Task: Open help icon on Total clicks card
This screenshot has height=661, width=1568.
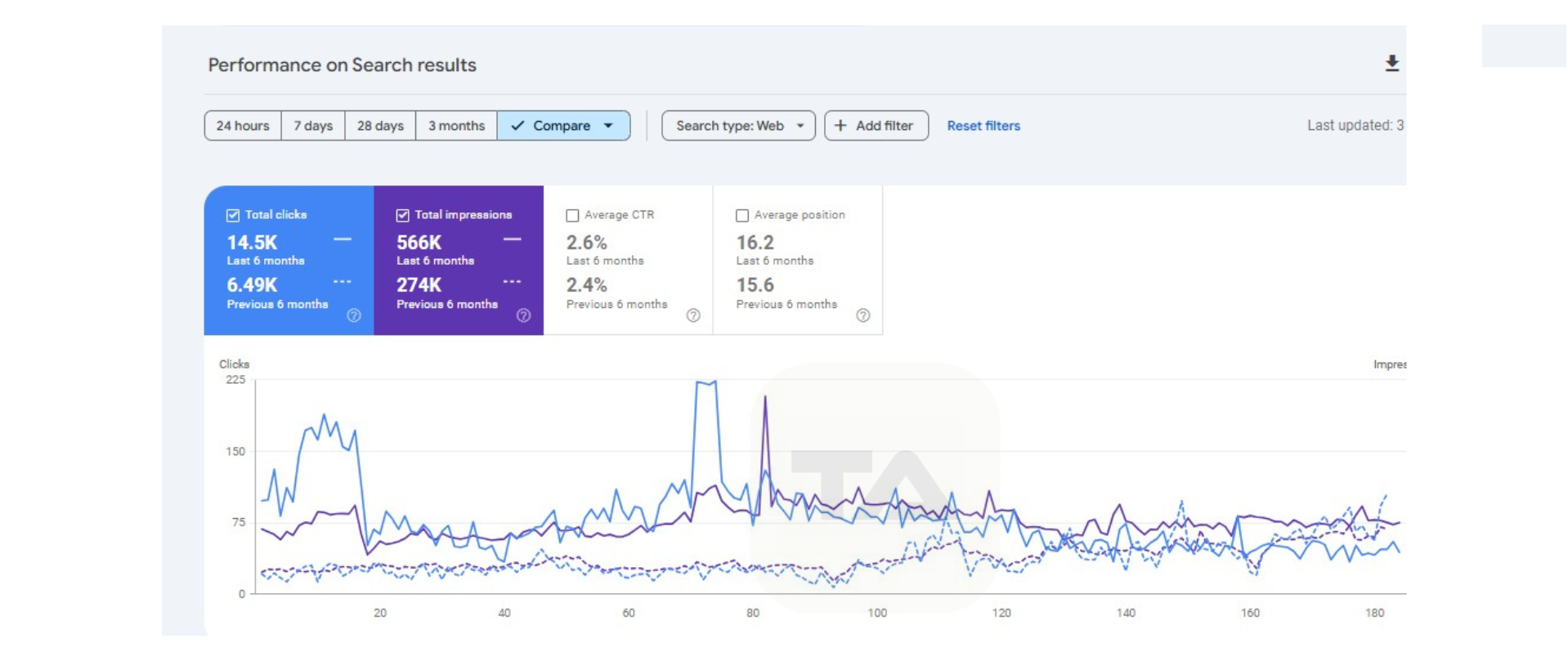Action: (x=353, y=315)
